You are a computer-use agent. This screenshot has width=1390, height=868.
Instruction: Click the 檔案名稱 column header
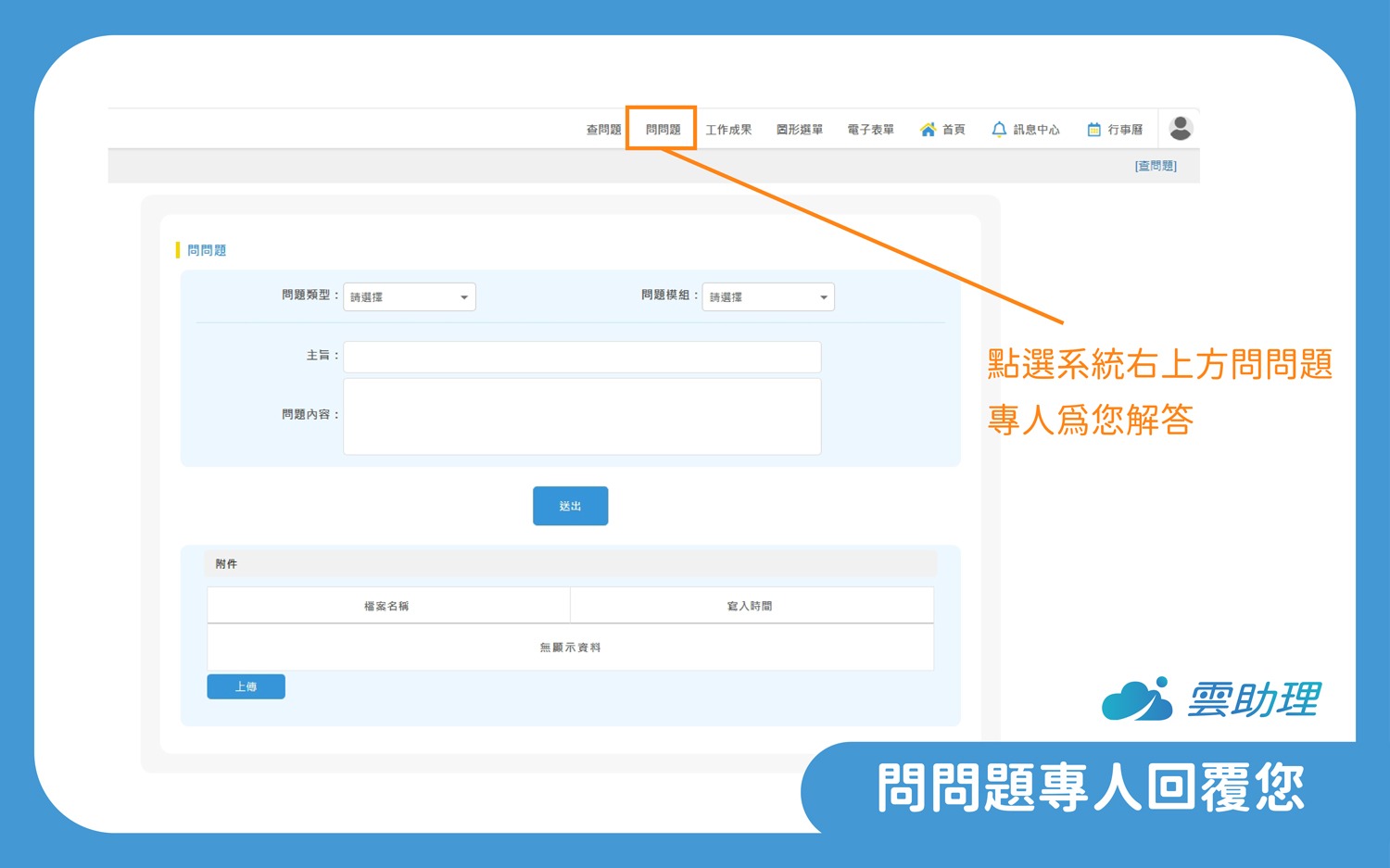387,606
